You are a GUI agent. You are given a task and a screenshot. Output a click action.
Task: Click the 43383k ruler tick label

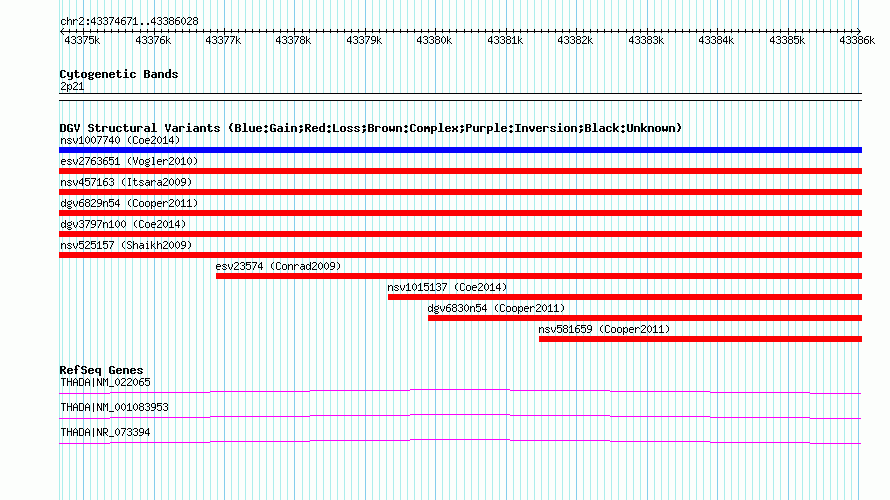coord(646,40)
